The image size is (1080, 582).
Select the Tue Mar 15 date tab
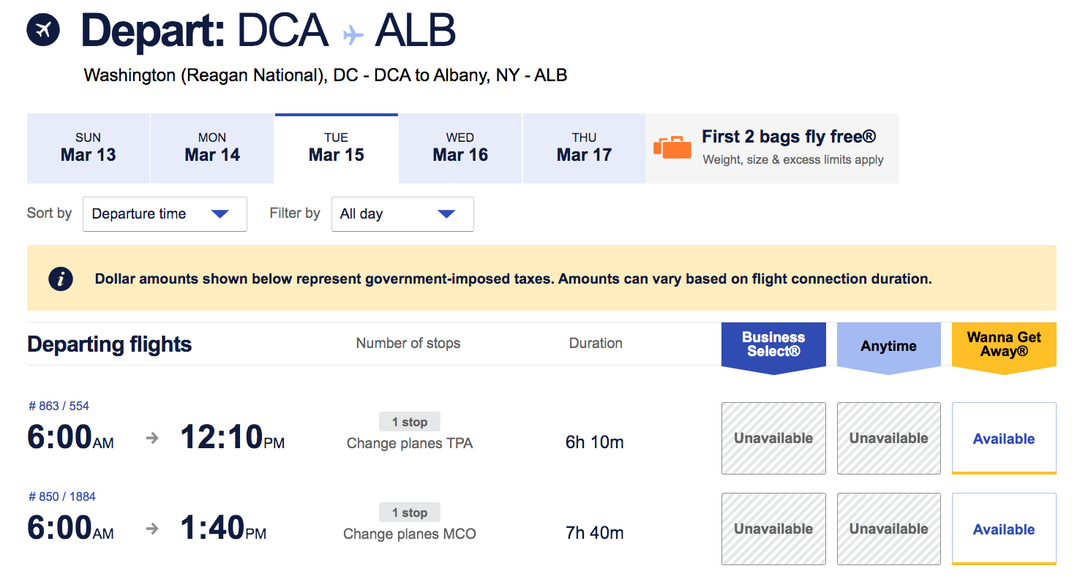(336, 148)
